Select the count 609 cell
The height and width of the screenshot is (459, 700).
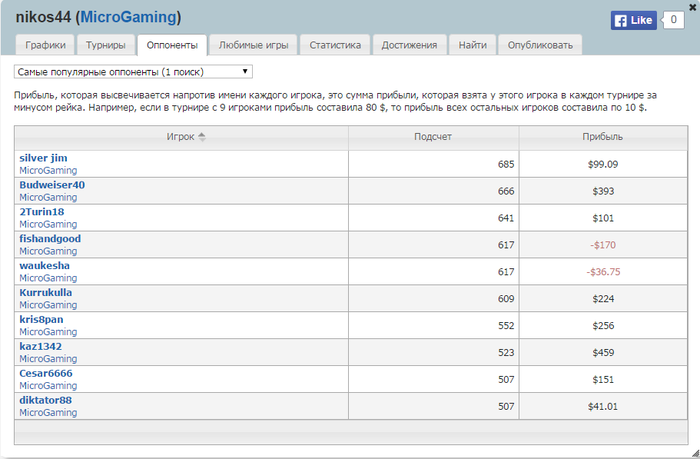pyautogui.click(x=433, y=299)
